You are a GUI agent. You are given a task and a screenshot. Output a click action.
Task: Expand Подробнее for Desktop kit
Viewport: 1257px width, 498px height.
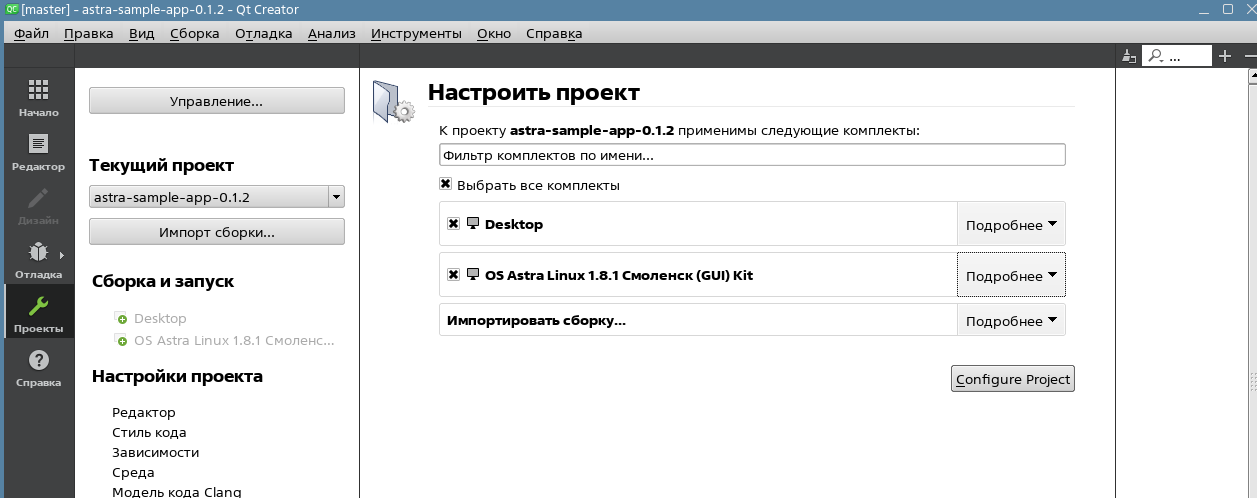(x=1011, y=225)
